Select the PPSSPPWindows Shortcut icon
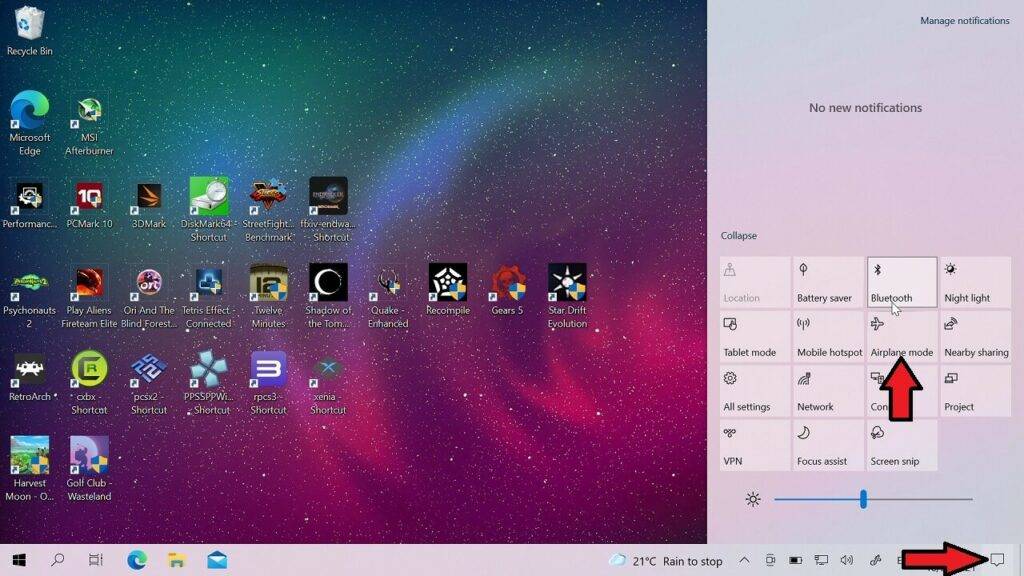The width and height of the screenshot is (1024, 576). pos(208,383)
